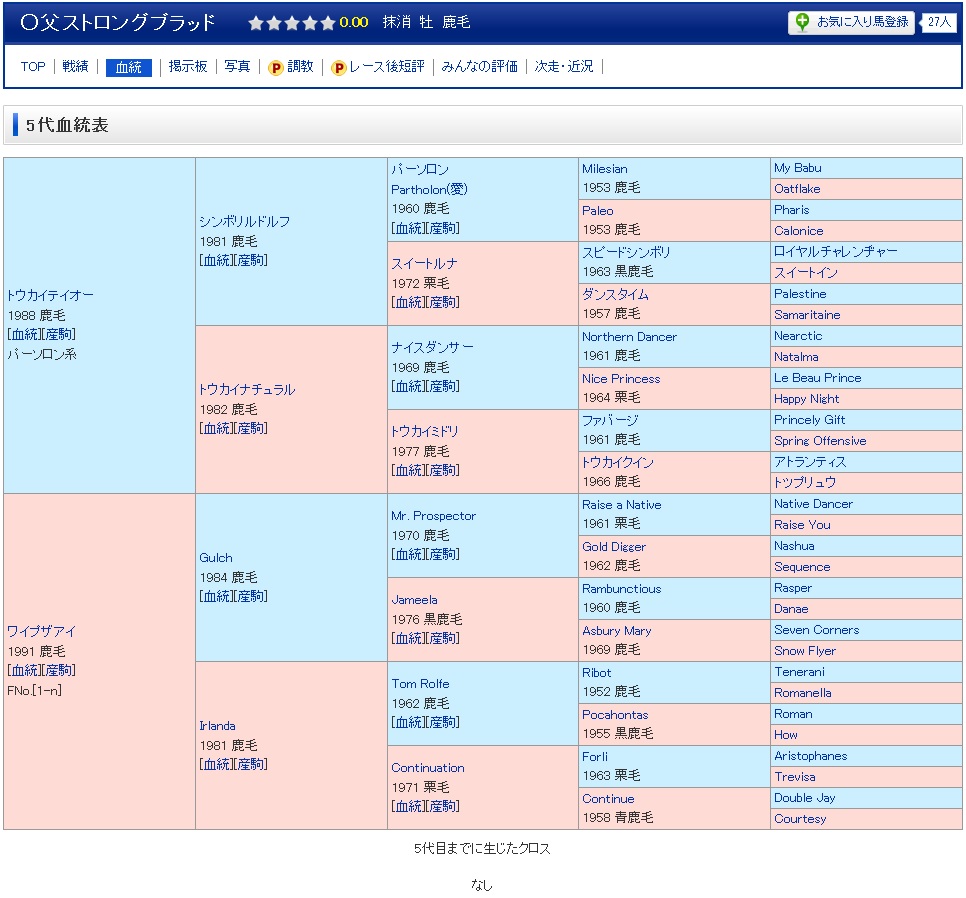The width and height of the screenshot is (966, 898).
Task: Click dam ワイプザアイ's name link
Action: (x=41, y=631)
